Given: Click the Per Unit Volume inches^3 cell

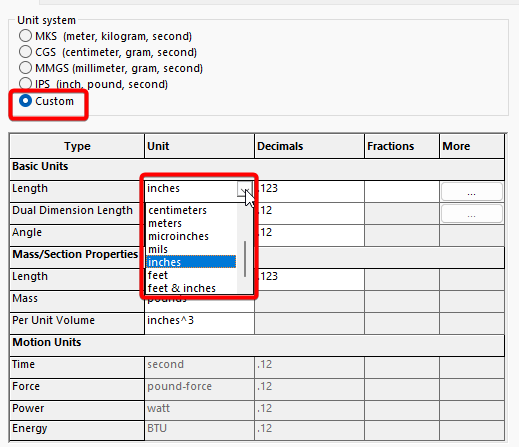Looking at the screenshot, I should [199, 323].
